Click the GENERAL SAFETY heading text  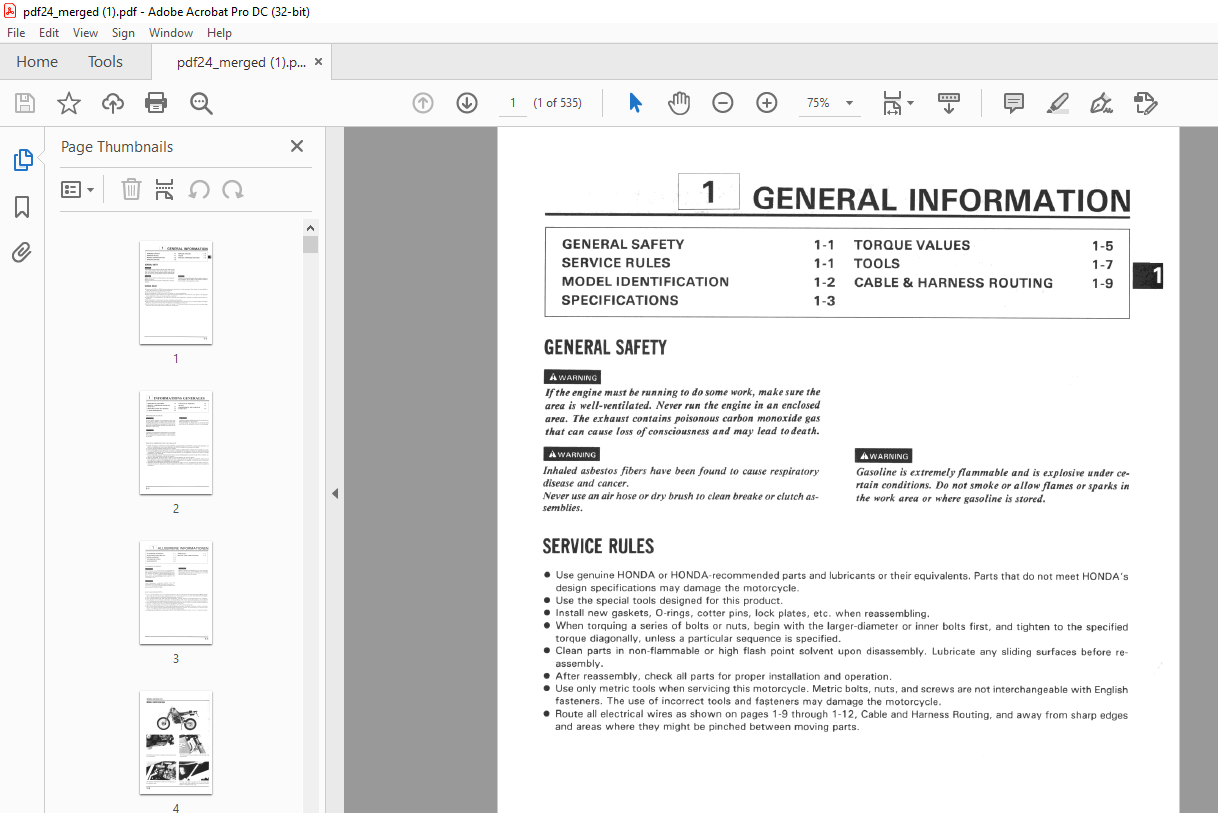coord(605,348)
